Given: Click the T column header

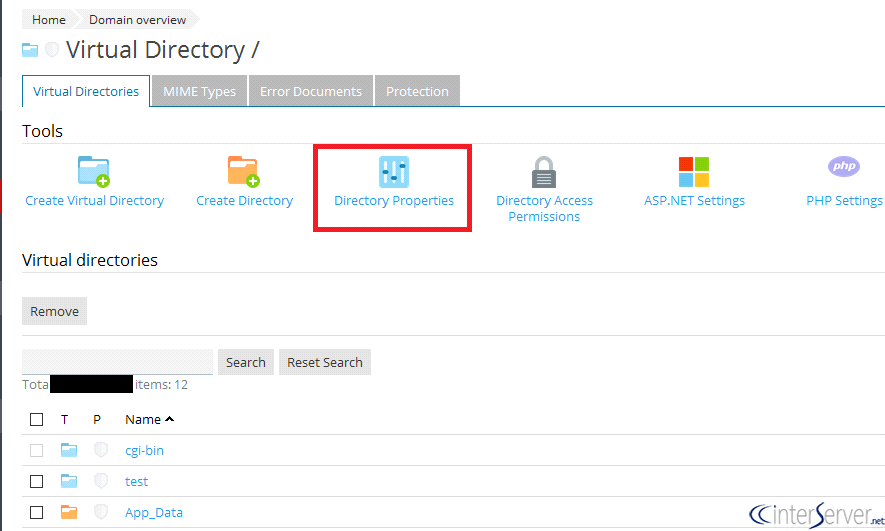Looking at the screenshot, I should click(x=64, y=419).
